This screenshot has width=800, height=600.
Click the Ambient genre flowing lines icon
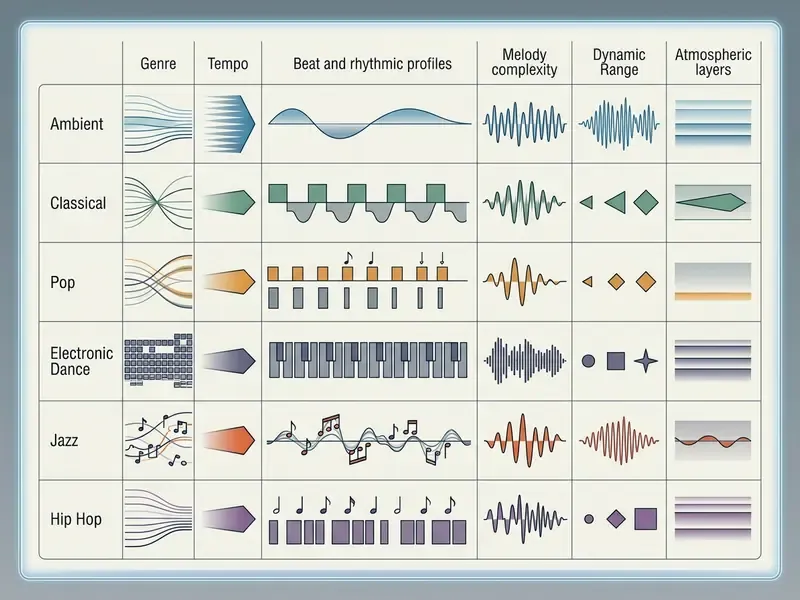pyautogui.click(x=158, y=124)
